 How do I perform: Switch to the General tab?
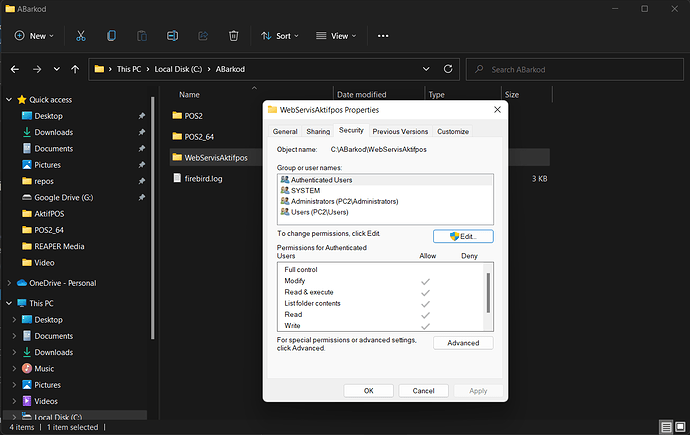pyautogui.click(x=285, y=132)
